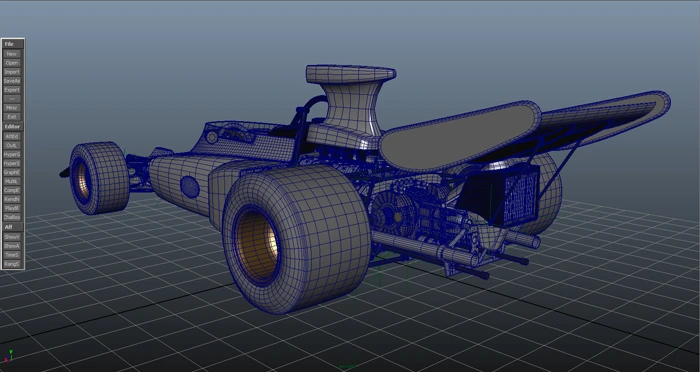Click the Open button
The width and height of the screenshot is (700, 372).
[12, 63]
